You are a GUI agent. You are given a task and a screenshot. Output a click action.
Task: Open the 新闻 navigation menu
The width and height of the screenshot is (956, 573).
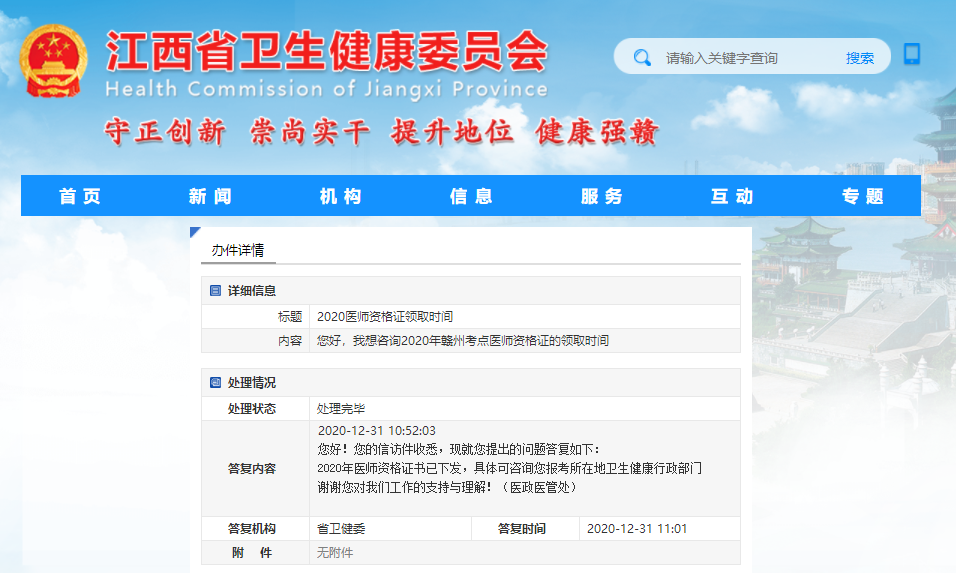[210, 196]
